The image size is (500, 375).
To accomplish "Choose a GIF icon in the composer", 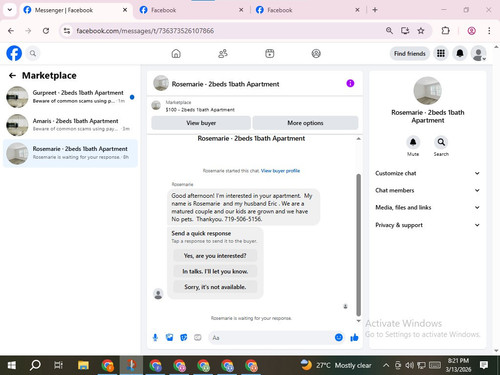I will [198, 338].
